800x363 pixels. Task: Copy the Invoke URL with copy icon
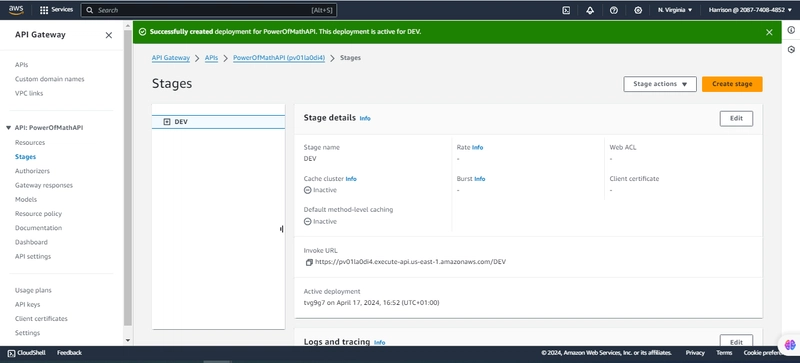309,262
